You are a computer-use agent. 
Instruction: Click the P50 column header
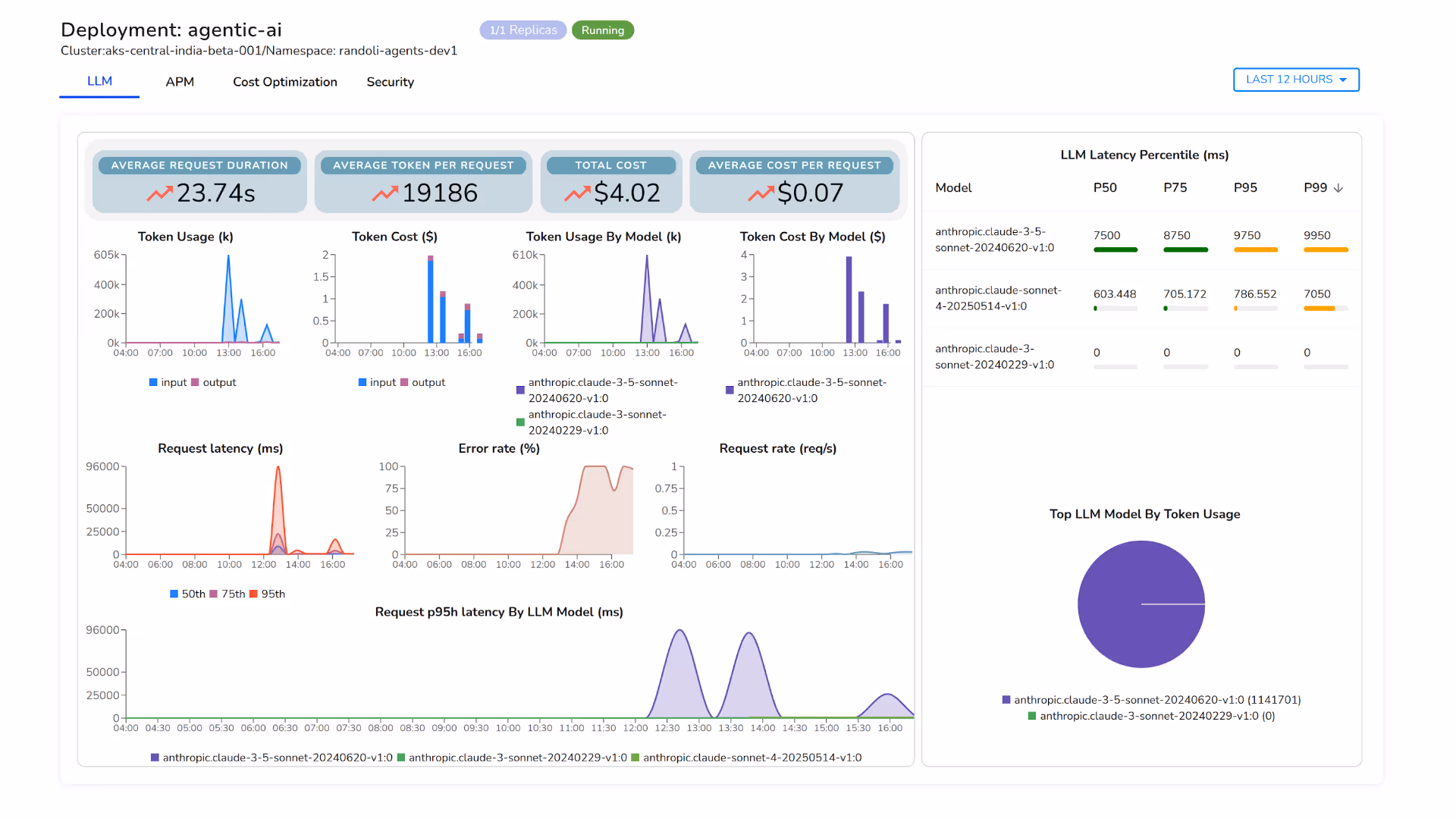point(1104,187)
